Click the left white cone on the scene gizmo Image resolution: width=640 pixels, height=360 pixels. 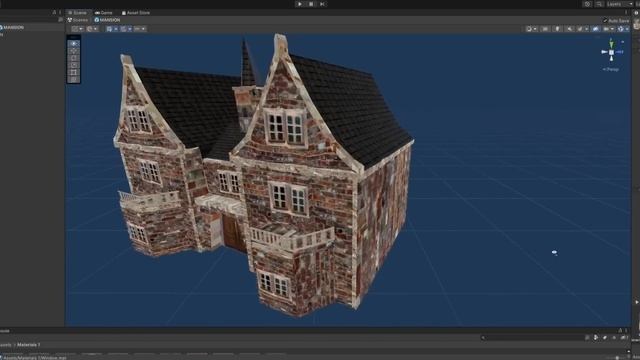click(605, 52)
